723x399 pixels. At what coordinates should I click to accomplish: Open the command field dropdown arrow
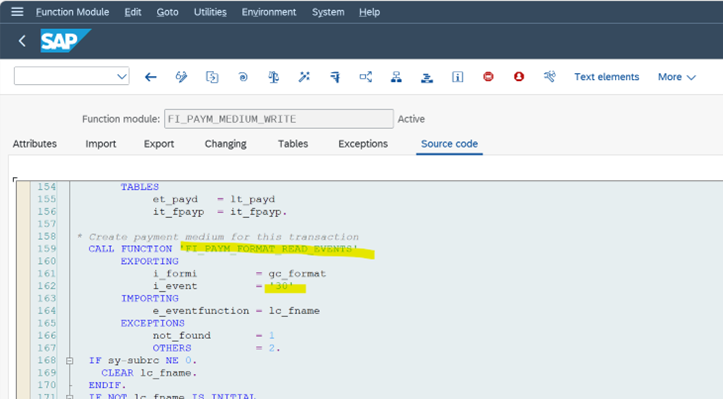click(x=122, y=77)
